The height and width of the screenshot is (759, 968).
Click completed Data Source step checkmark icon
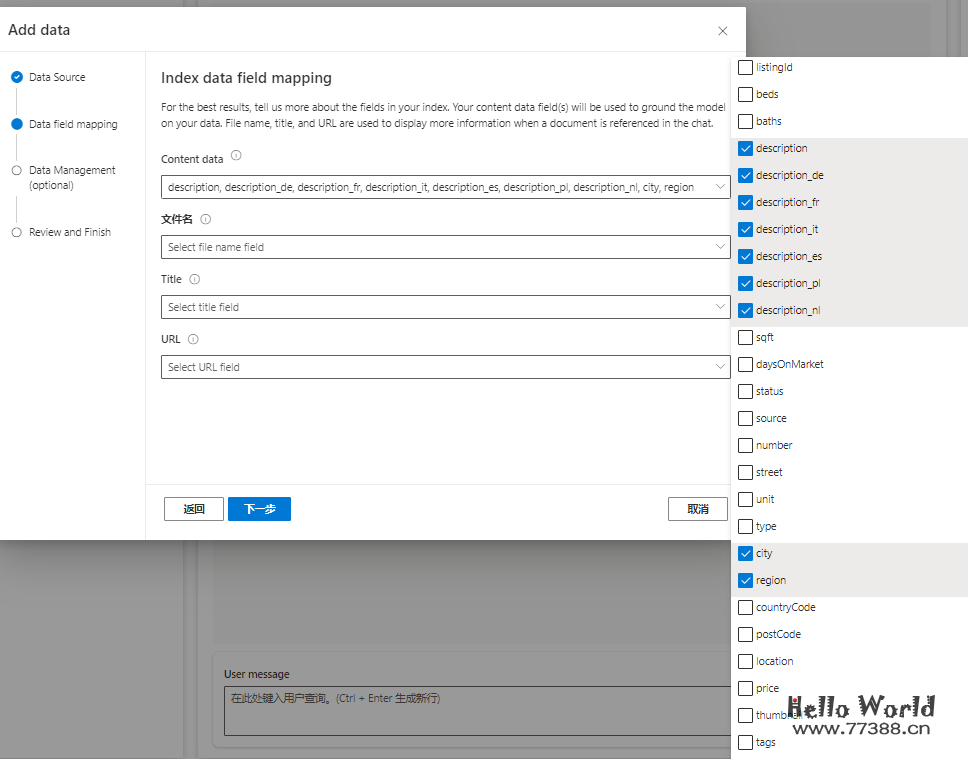coord(17,77)
